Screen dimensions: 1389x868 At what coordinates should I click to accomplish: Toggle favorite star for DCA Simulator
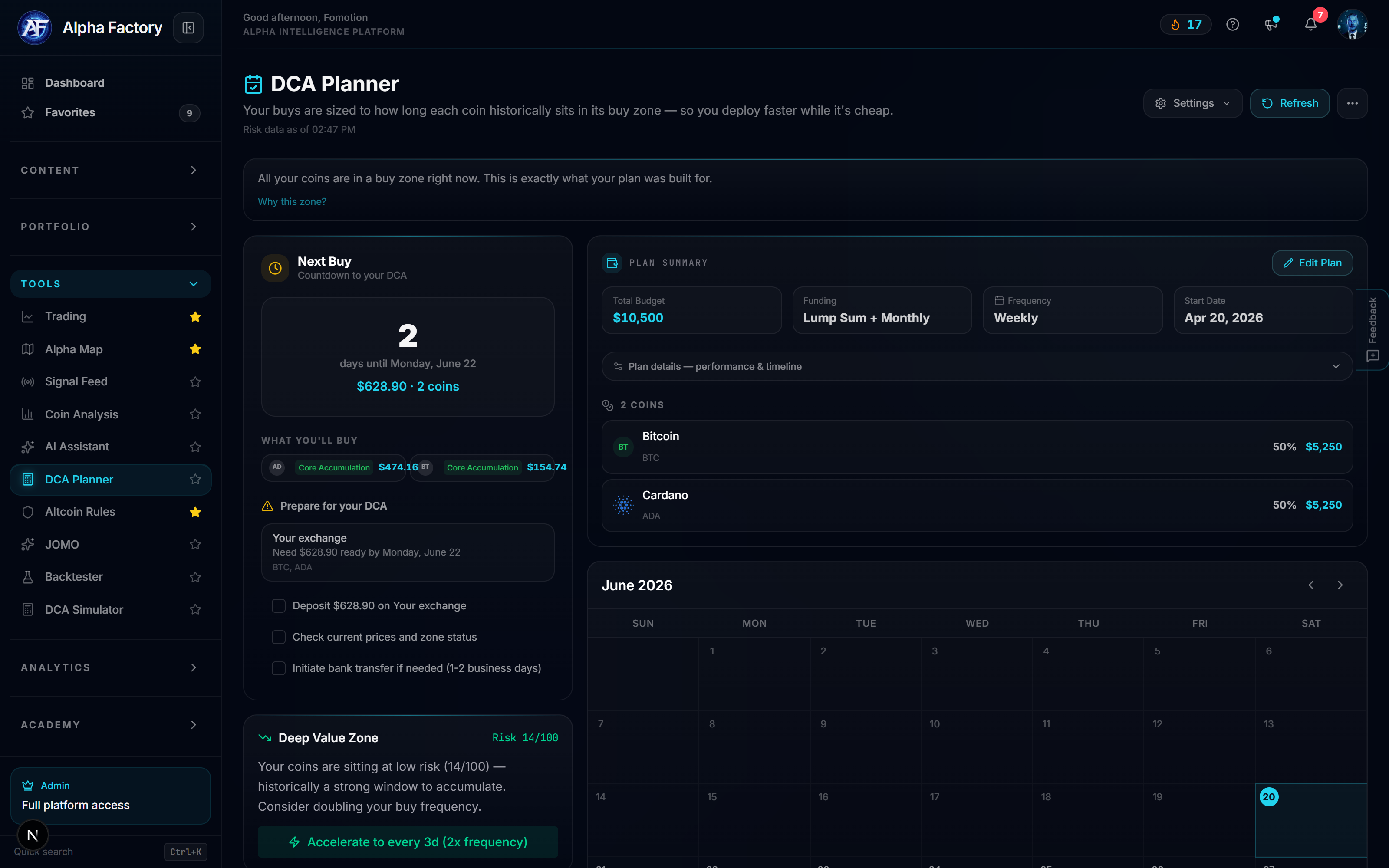[x=195, y=609]
